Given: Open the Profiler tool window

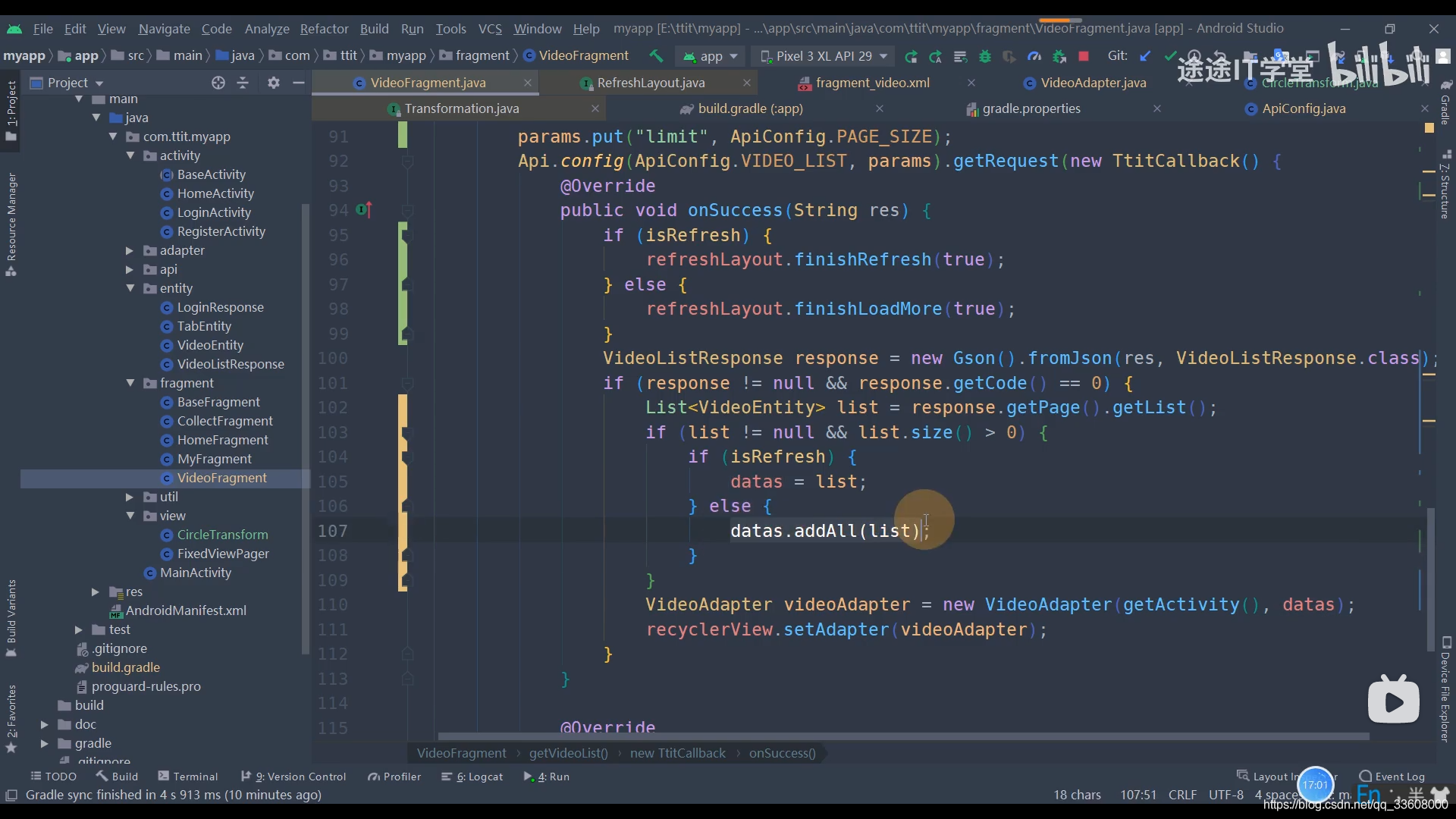Looking at the screenshot, I should [394, 777].
